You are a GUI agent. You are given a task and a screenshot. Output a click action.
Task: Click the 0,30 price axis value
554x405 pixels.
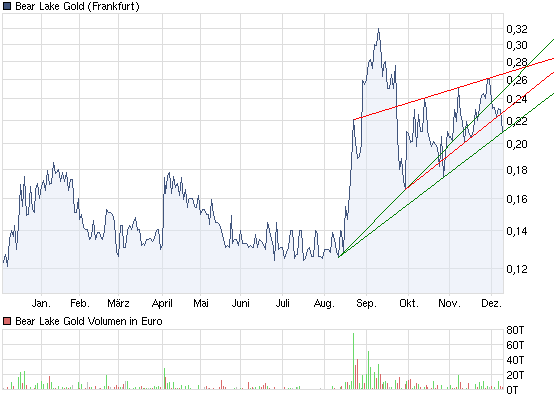pyautogui.click(x=517, y=45)
